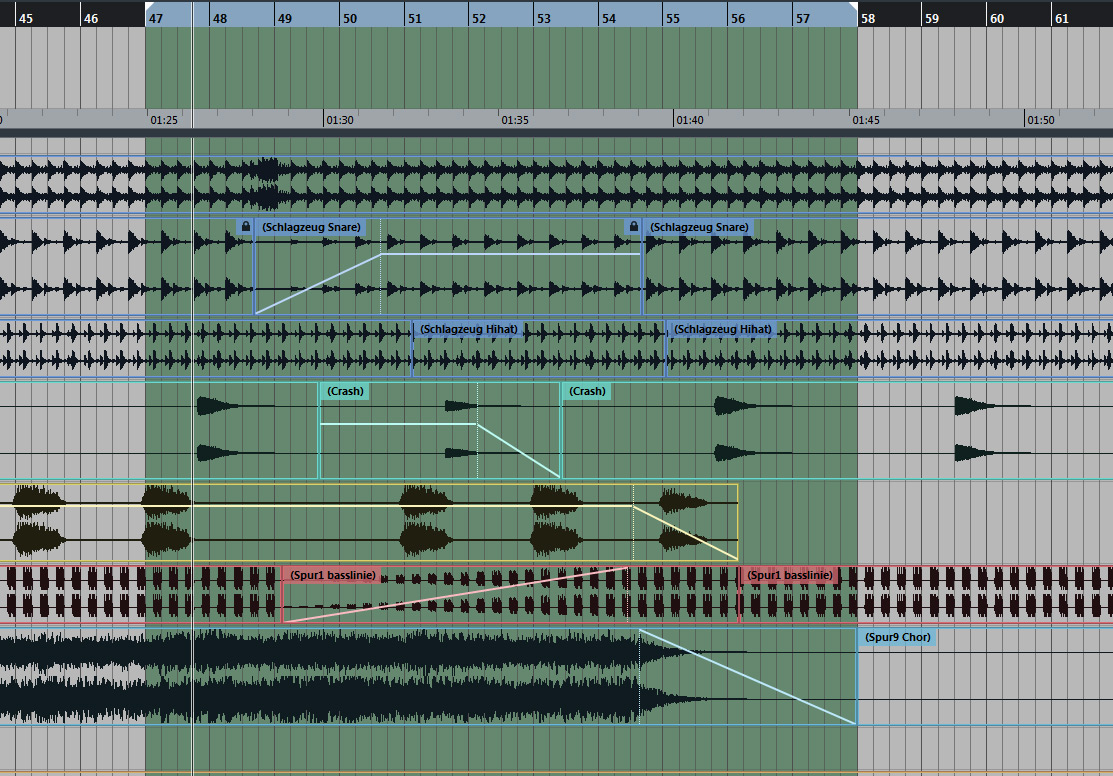Click the 01:45 time ruler label

[866, 120]
